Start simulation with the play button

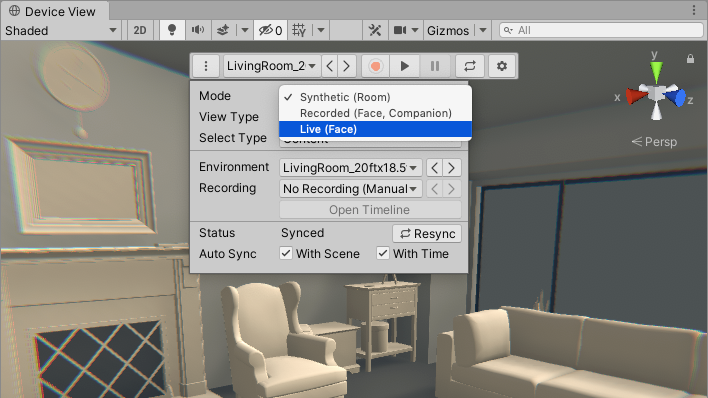click(405, 66)
